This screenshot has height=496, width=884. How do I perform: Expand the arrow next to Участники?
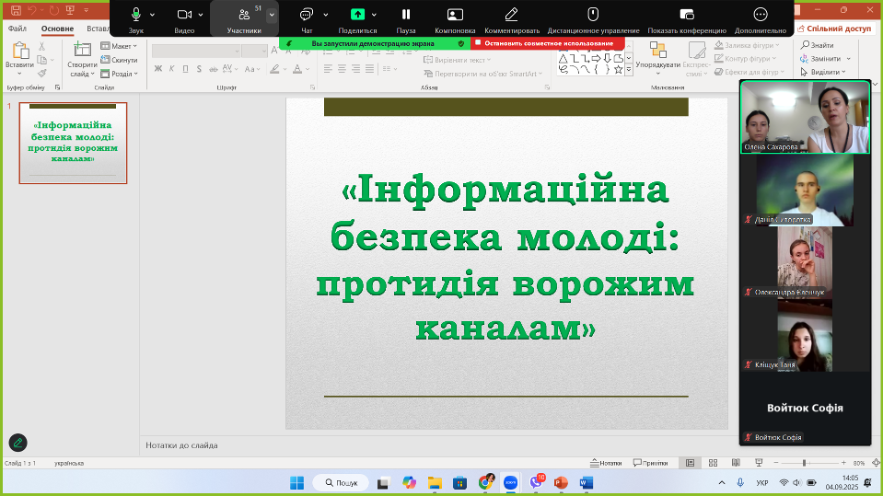click(271, 15)
